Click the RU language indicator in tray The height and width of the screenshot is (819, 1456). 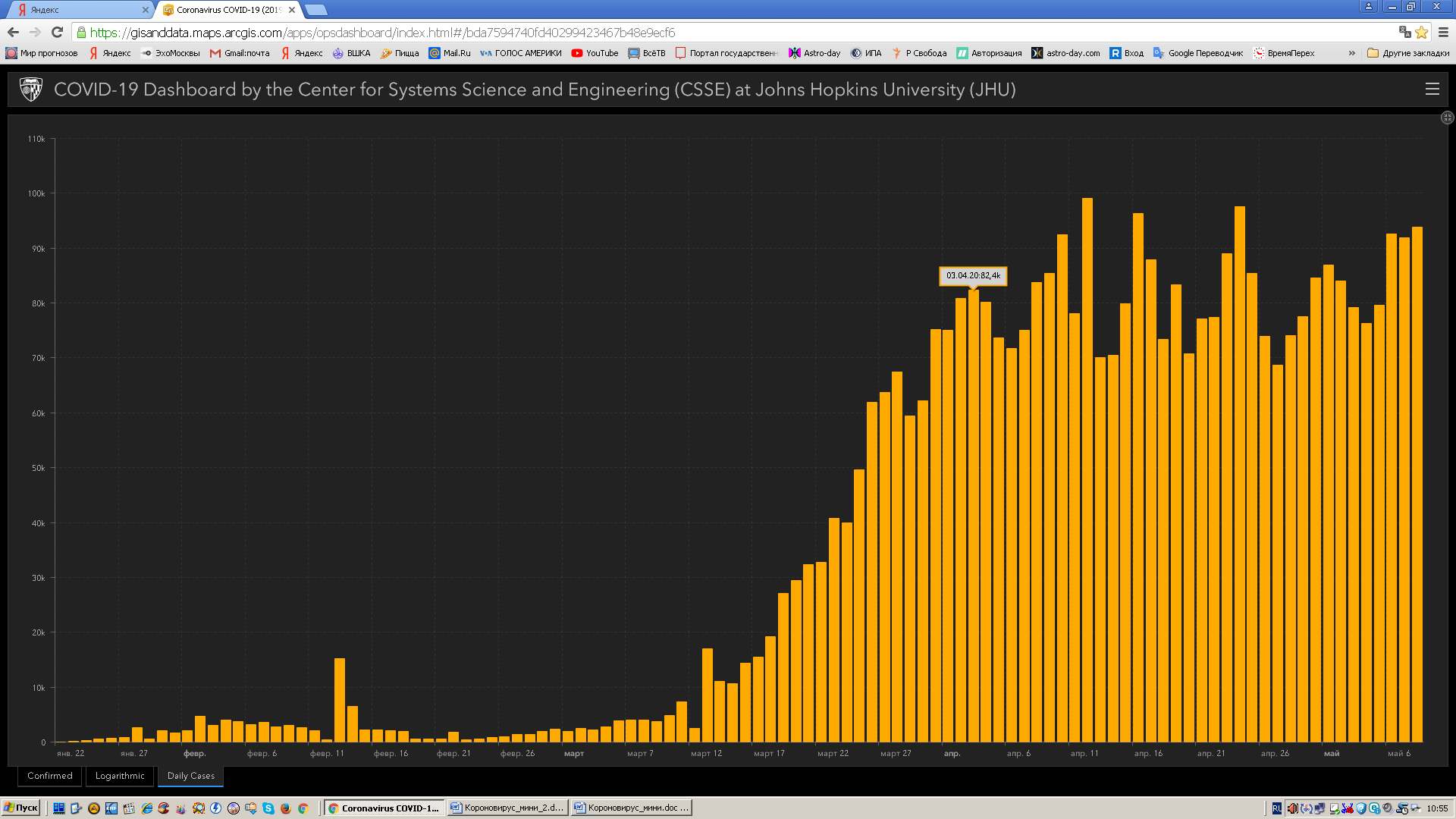point(1276,808)
